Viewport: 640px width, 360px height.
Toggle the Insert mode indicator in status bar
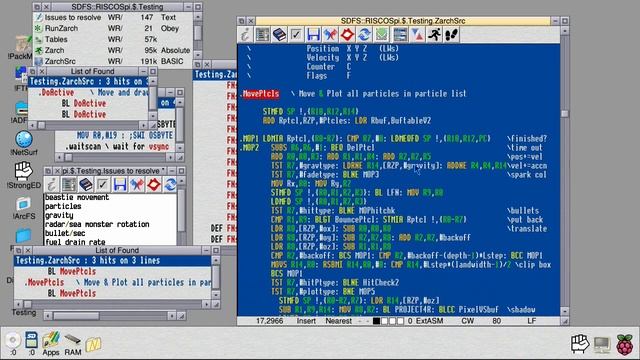point(306,321)
